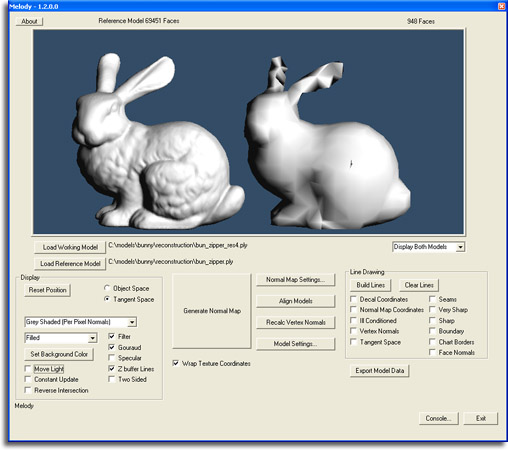Image resolution: width=508 pixels, height=450 pixels.
Task: Click the Build Lines button
Action: tap(371, 285)
